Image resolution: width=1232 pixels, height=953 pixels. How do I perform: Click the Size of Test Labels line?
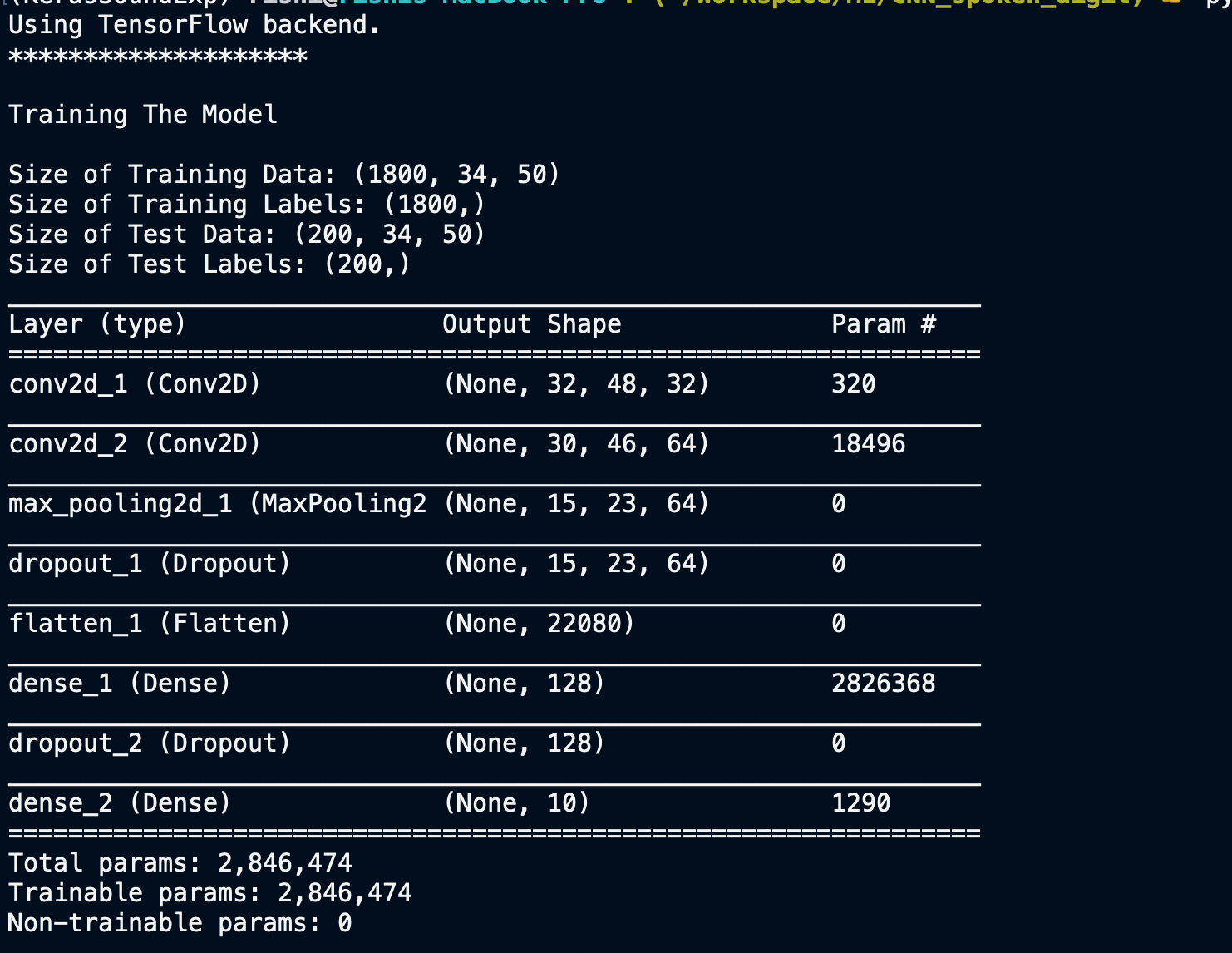[x=209, y=264]
